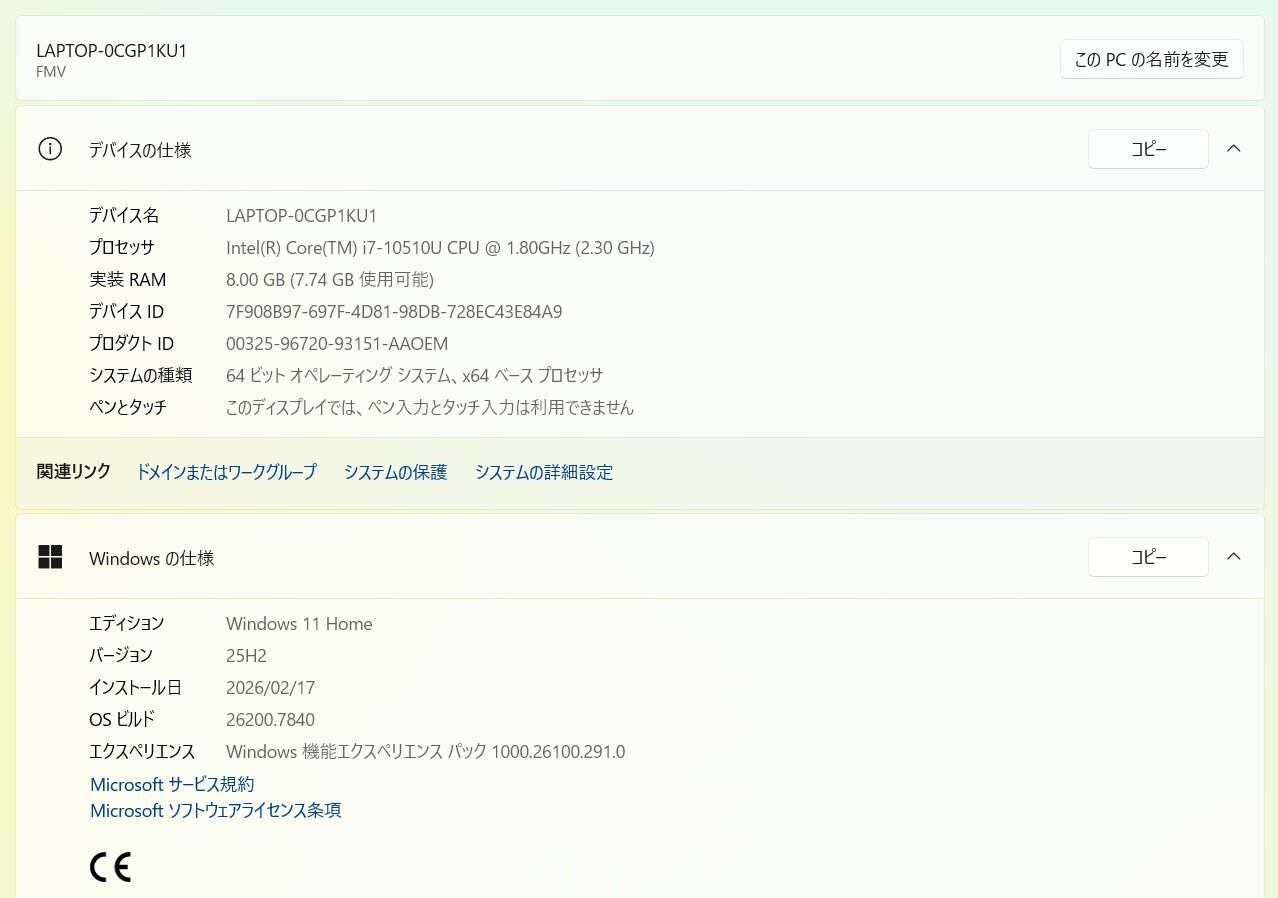Copy Windows specifications with コピー button

point(1148,557)
